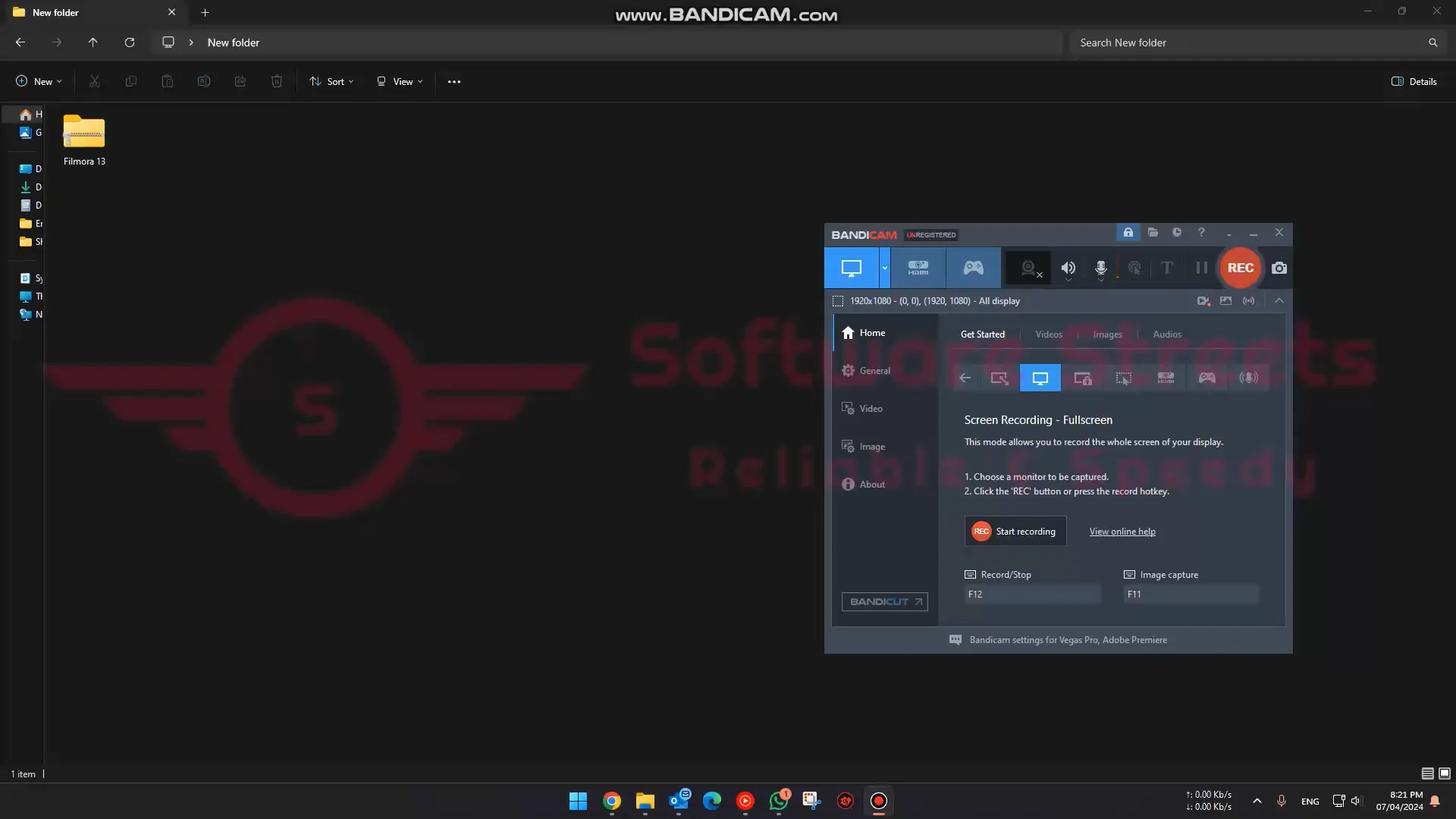Open the View online help link

point(1122,531)
